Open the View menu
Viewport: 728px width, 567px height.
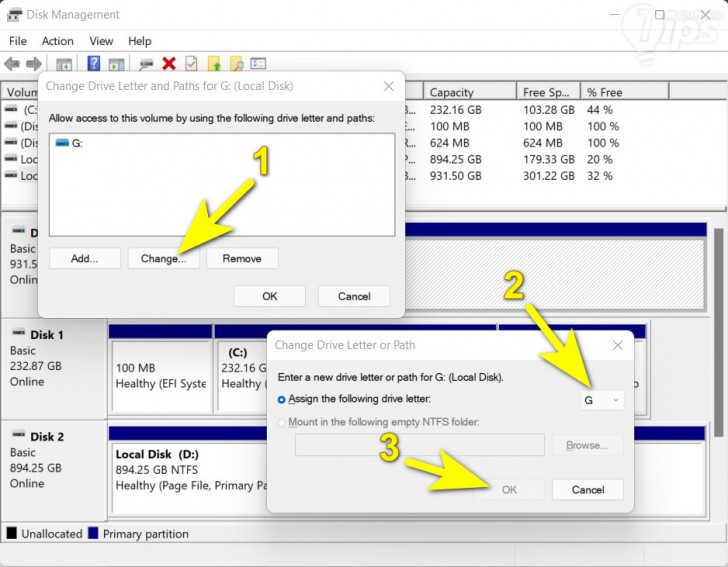point(101,41)
